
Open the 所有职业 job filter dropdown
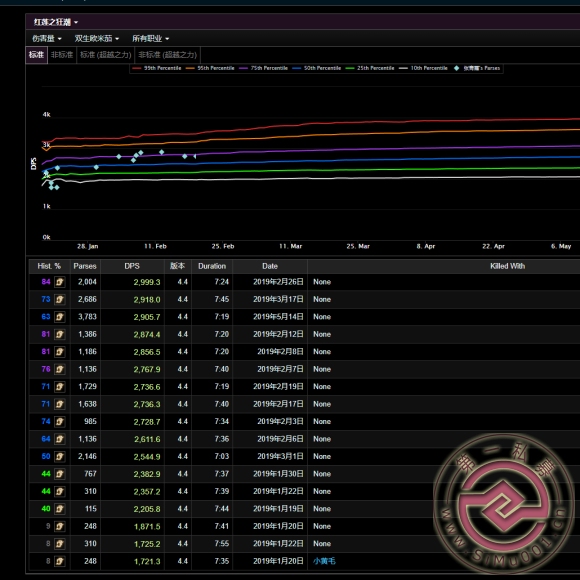pos(151,38)
